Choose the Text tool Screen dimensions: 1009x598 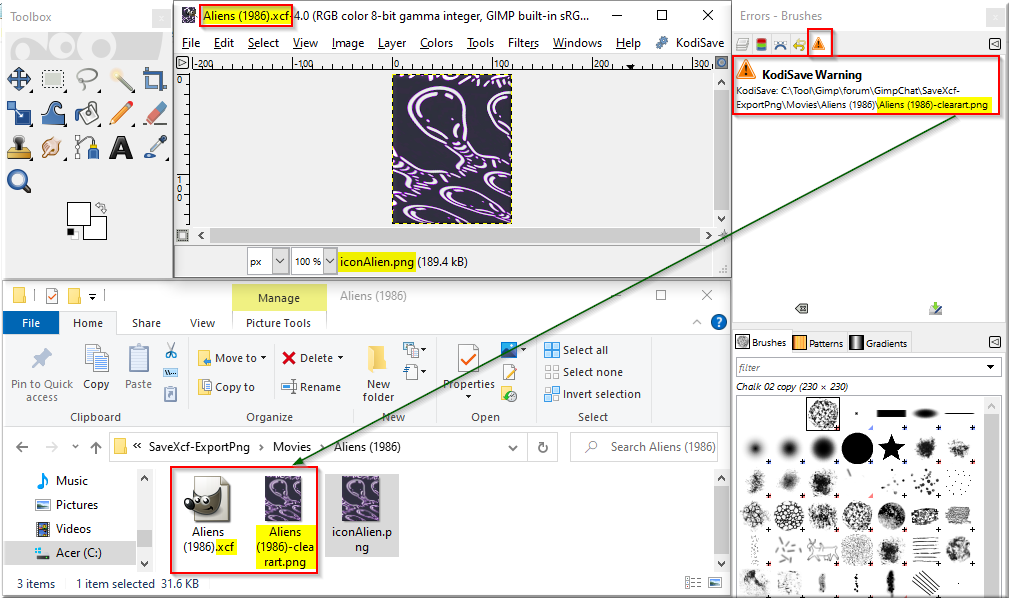click(121, 147)
